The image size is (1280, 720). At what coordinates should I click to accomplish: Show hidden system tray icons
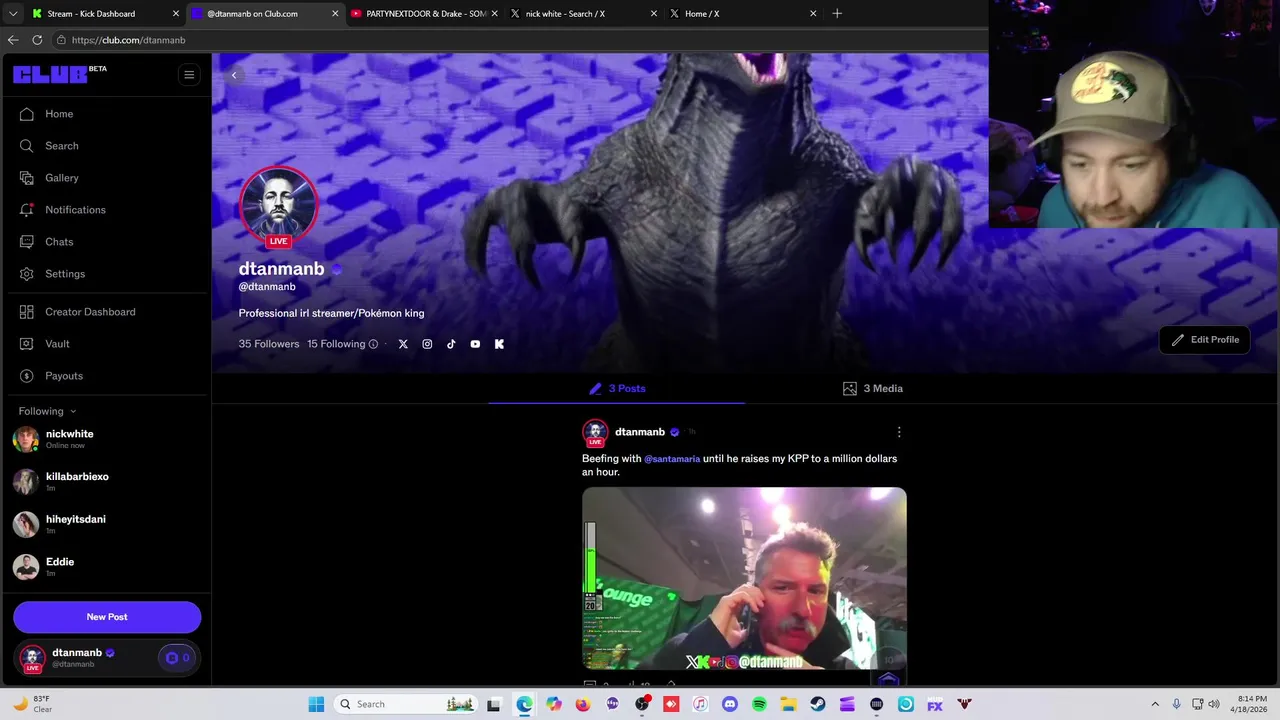(1155, 704)
